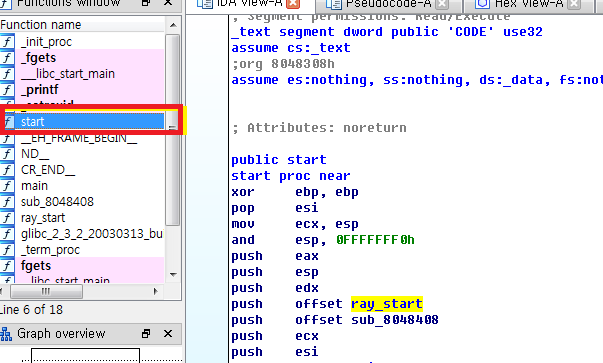Click the function icon beside sub_8048408
603x363 pixels.
7,201
